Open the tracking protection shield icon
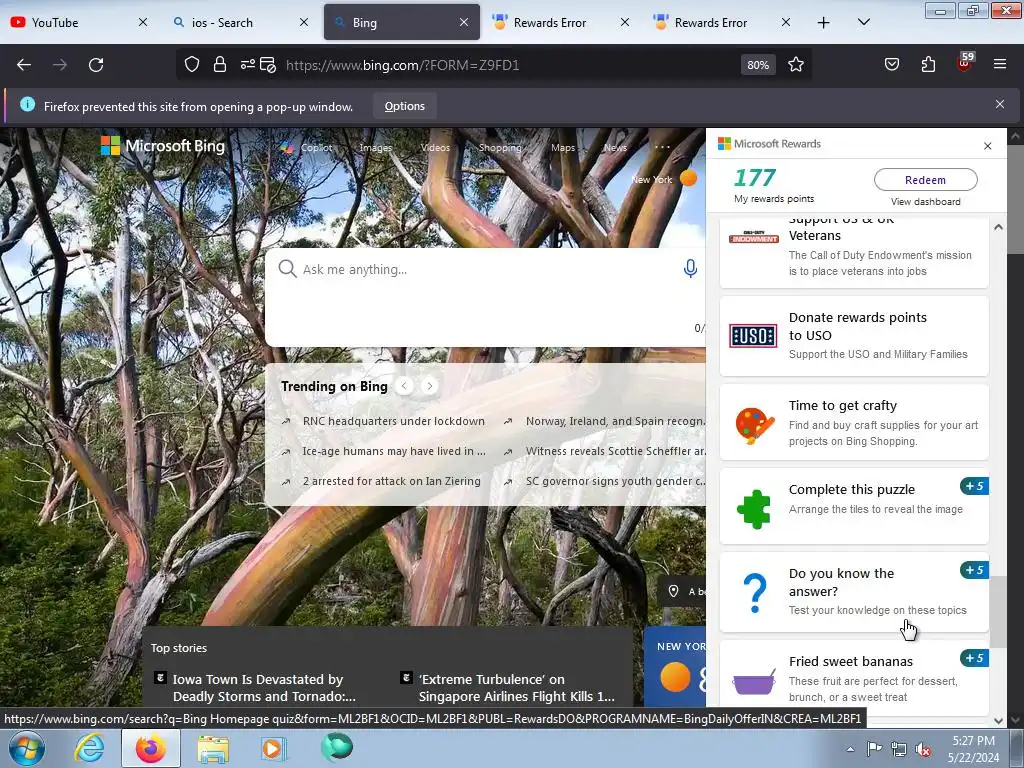 [x=191, y=65]
